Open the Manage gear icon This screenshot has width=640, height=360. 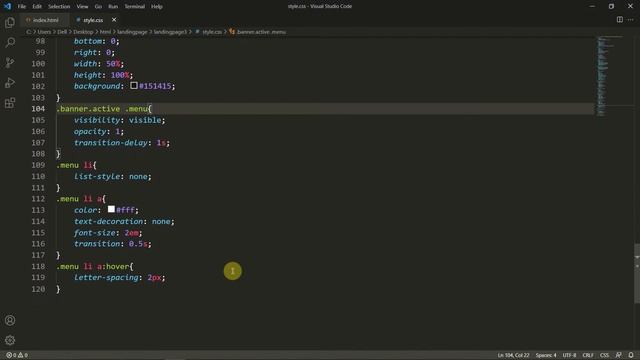(10, 340)
